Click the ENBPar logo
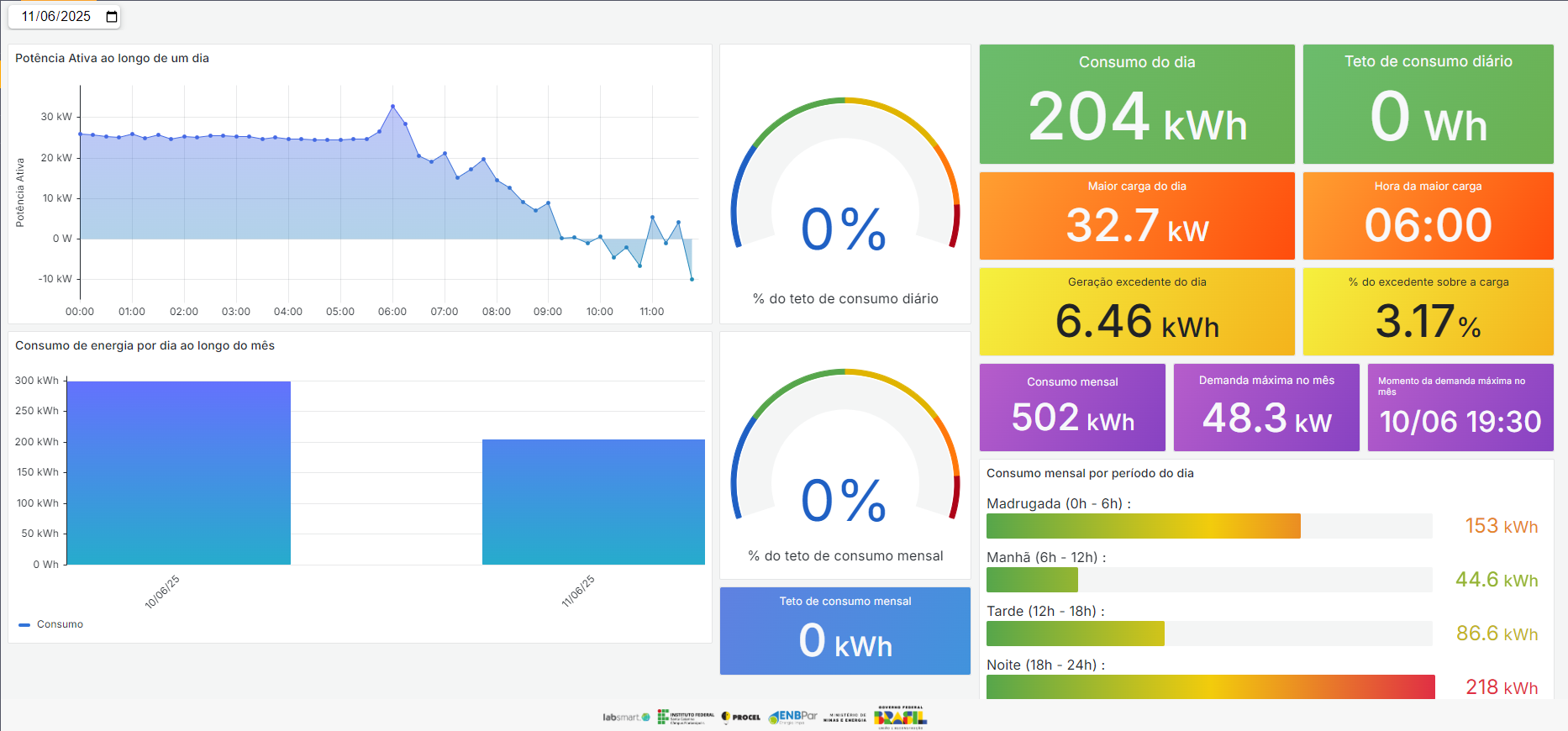This screenshot has height=731, width=1568. pos(792,717)
